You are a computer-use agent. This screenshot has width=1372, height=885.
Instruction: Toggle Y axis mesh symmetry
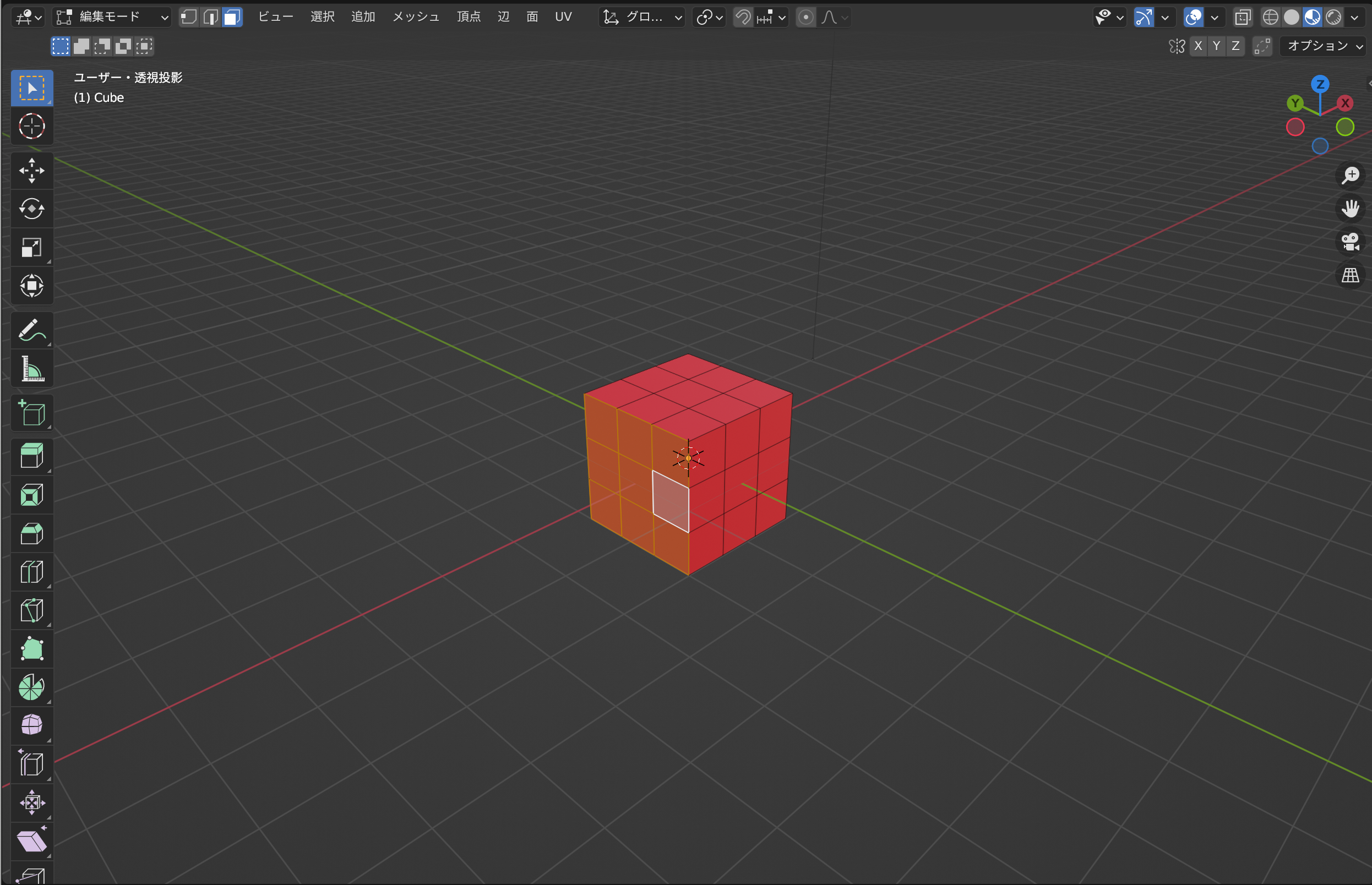tap(1216, 46)
